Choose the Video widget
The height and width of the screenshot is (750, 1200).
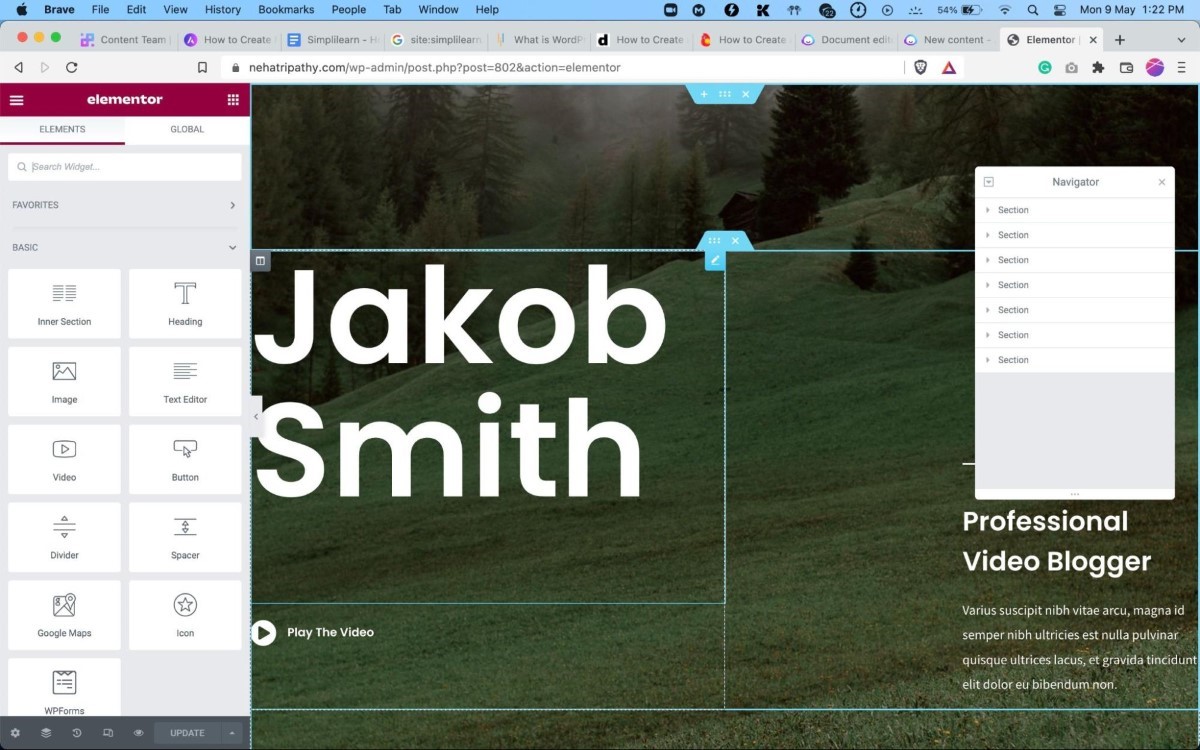[x=64, y=460]
